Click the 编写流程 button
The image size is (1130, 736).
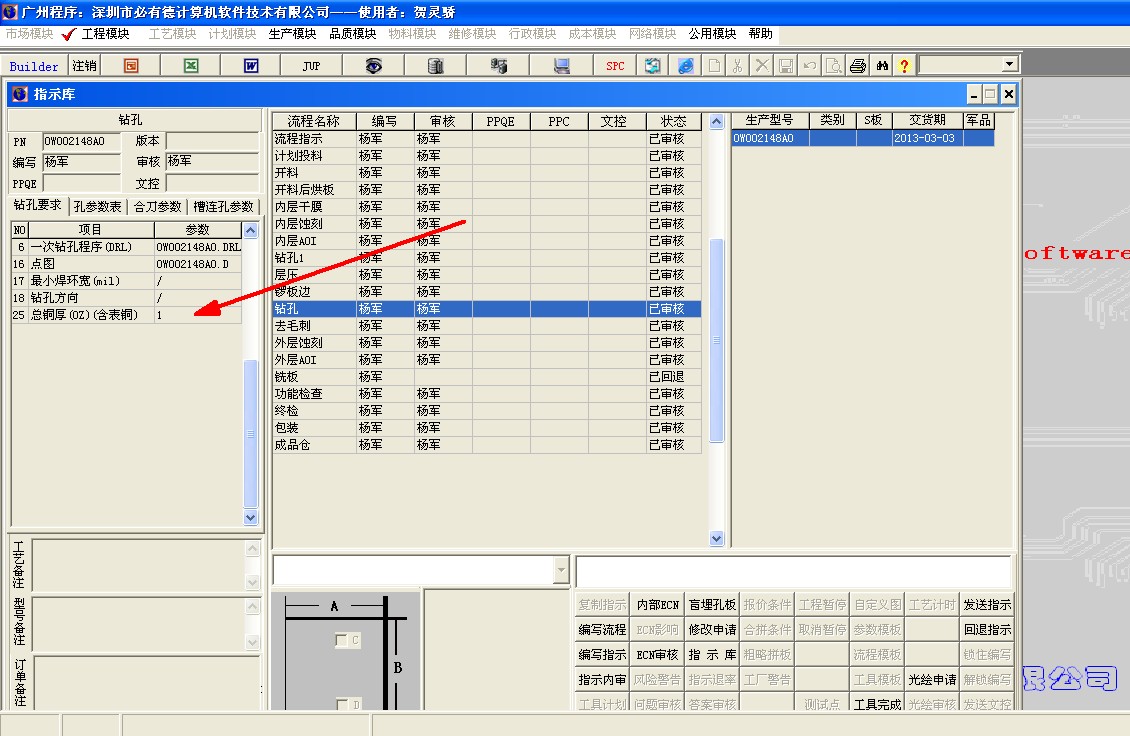602,629
